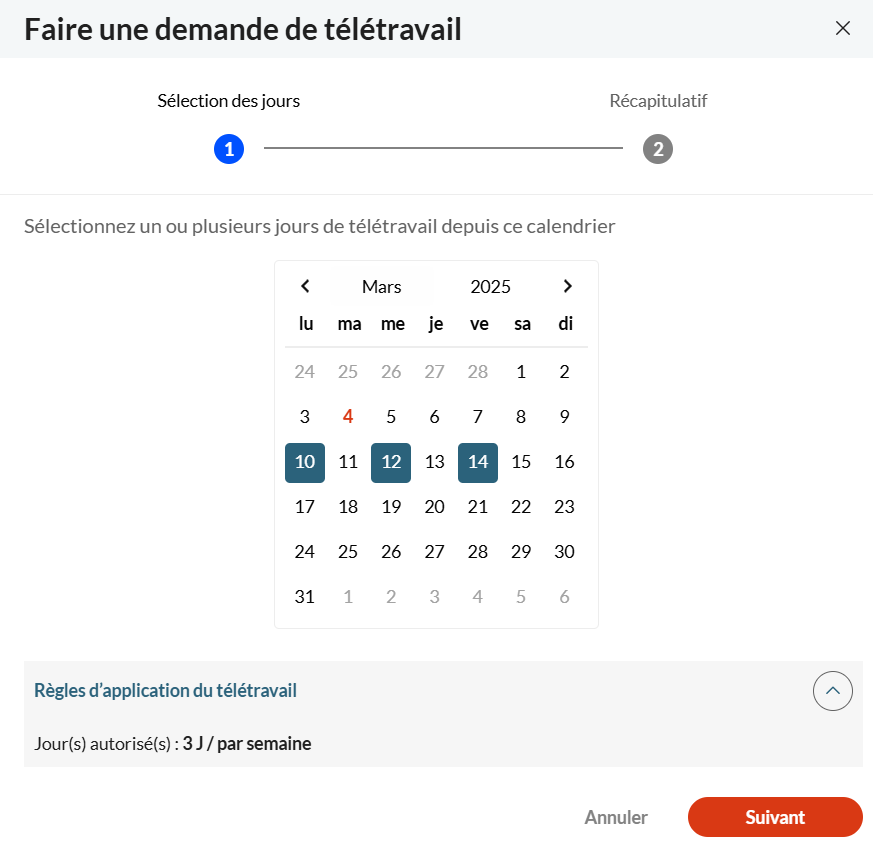Open the Mars month dropdown

[x=381, y=287]
